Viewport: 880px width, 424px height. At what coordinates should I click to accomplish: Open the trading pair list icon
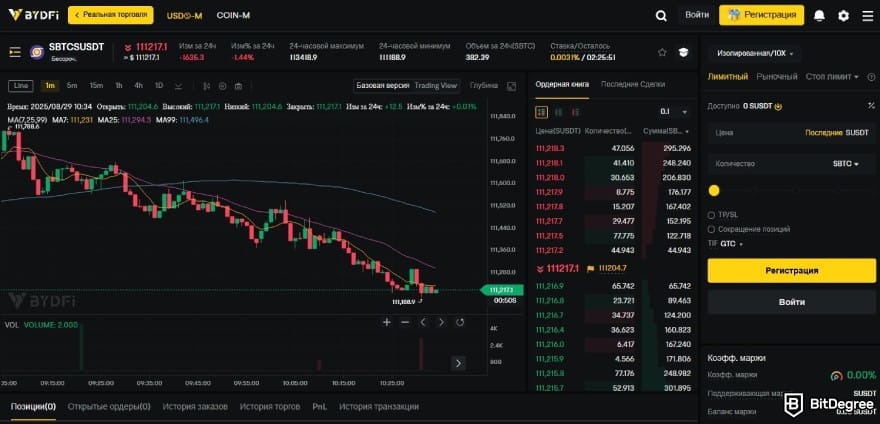tap(15, 52)
